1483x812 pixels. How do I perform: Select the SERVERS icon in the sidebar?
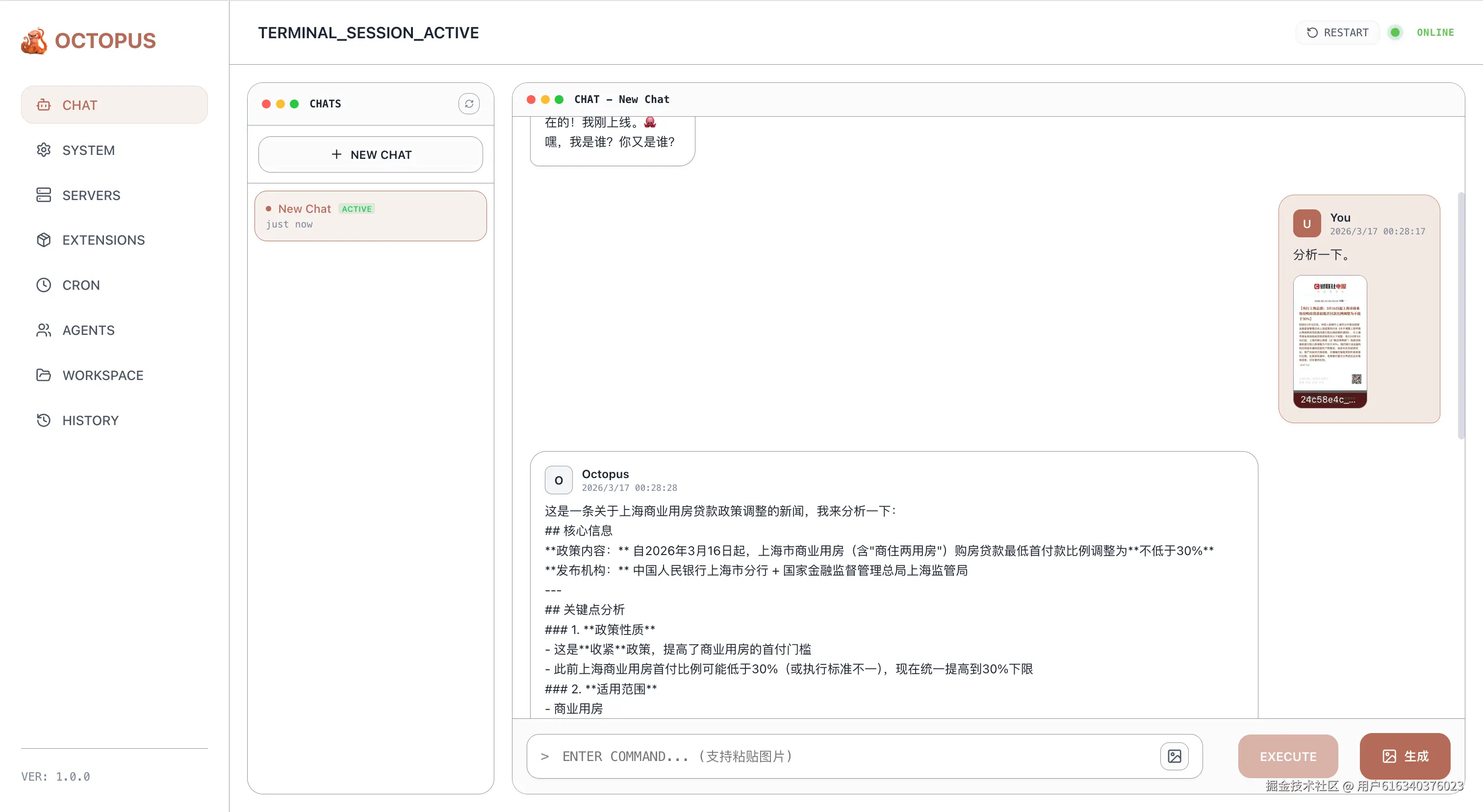point(44,195)
